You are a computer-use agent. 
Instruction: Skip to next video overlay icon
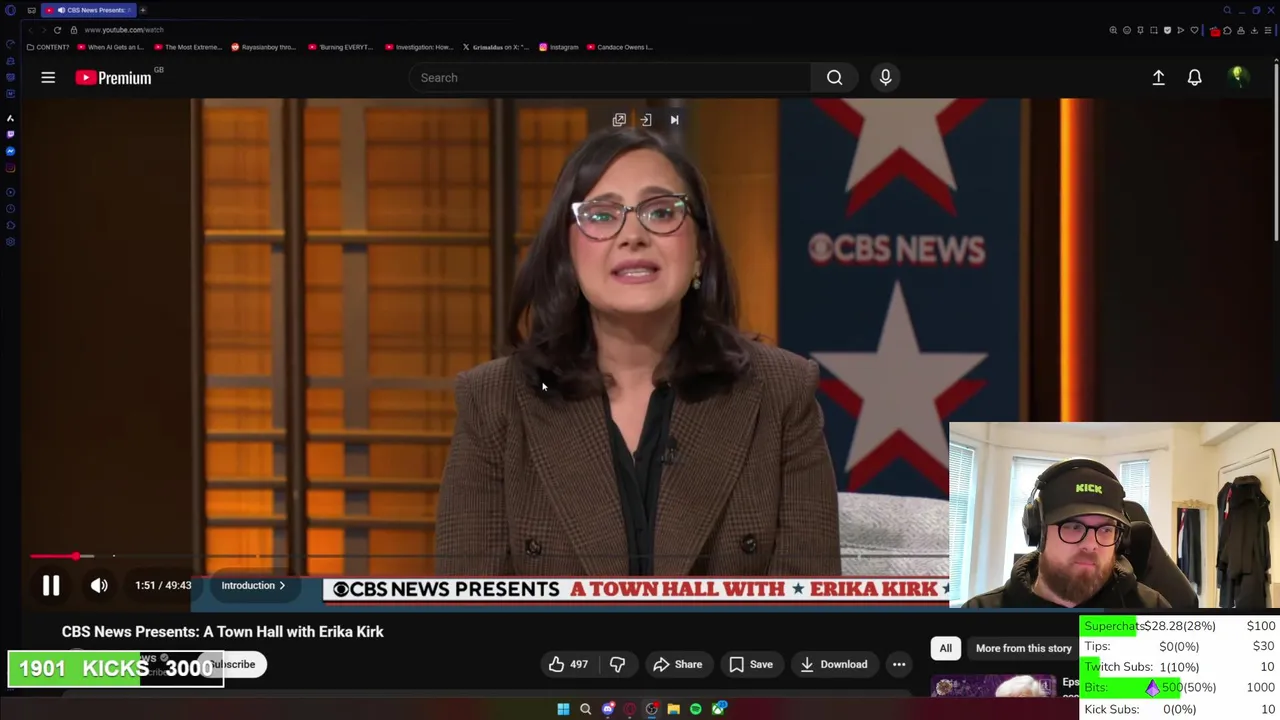pyautogui.click(x=674, y=120)
